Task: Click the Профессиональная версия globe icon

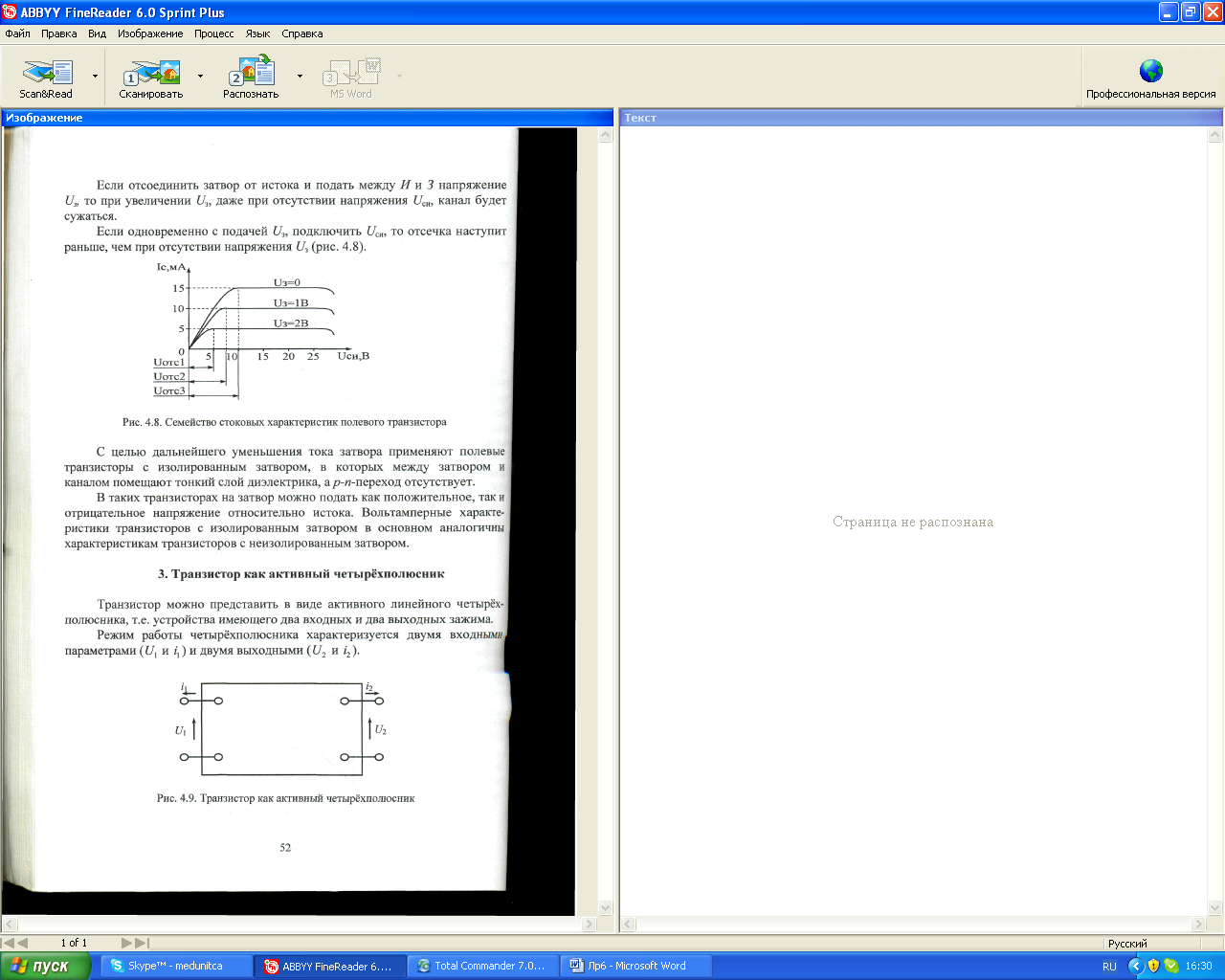Action: [x=1151, y=71]
